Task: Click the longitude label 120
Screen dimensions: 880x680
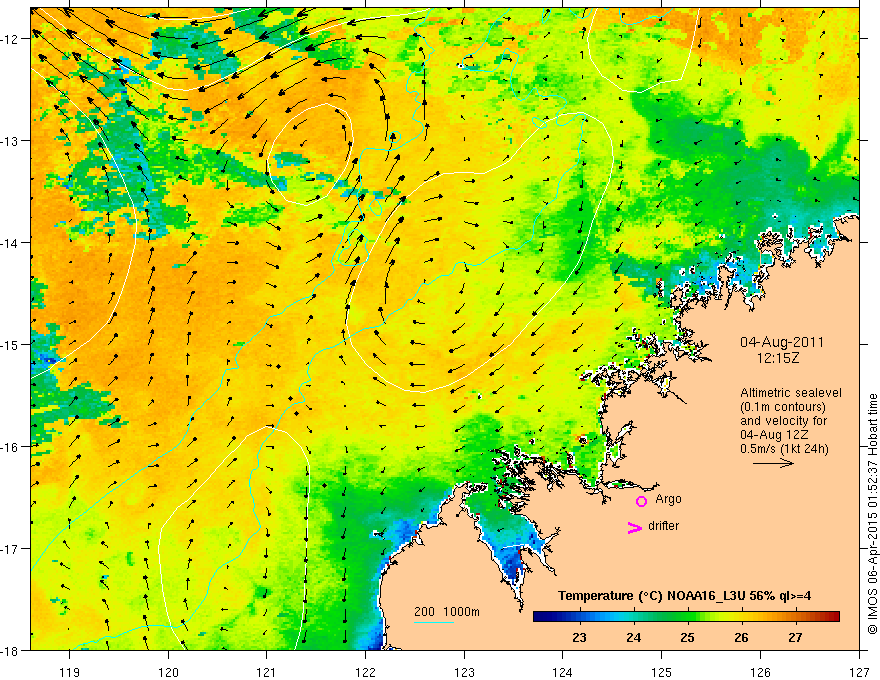Action: pos(168,672)
